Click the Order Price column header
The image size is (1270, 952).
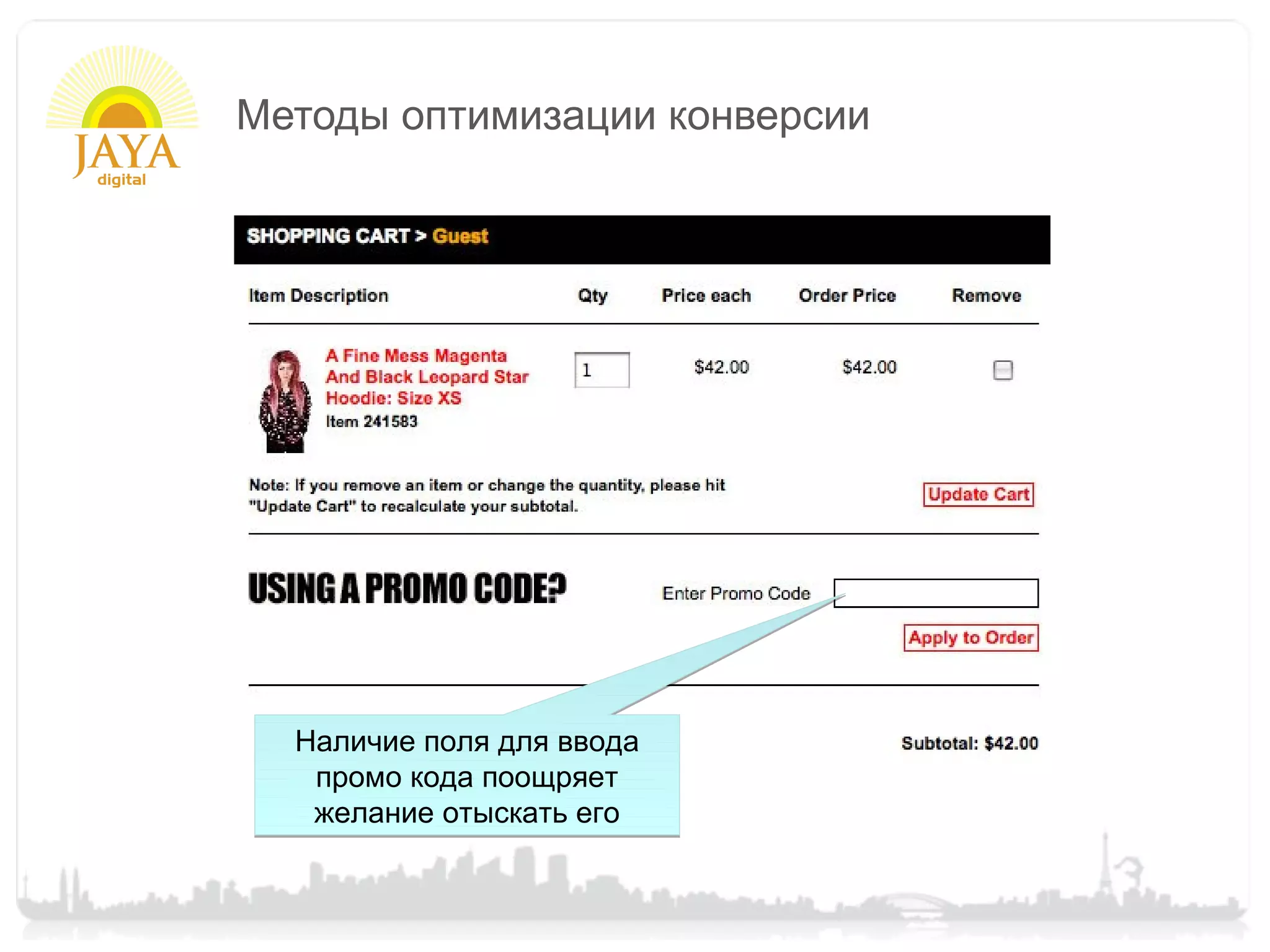tap(847, 296)
